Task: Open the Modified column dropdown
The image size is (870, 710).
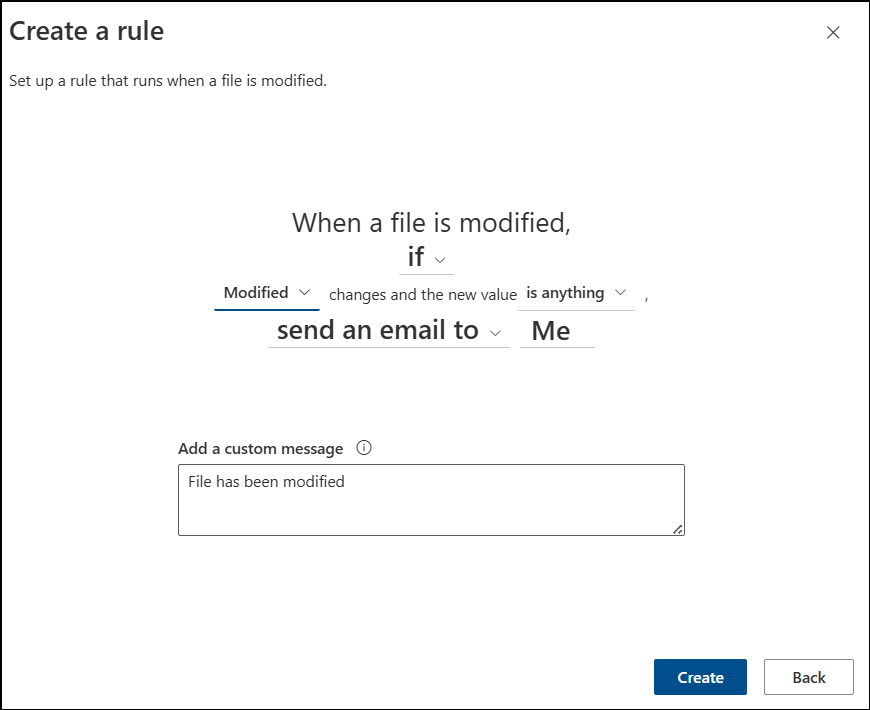Action: click(x=267, y=293)
